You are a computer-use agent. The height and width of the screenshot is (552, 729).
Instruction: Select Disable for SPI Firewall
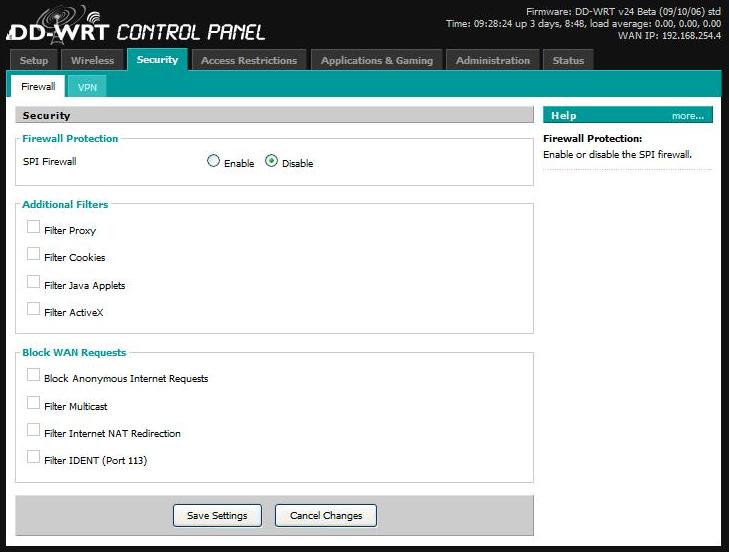click(x=272, y=161)
